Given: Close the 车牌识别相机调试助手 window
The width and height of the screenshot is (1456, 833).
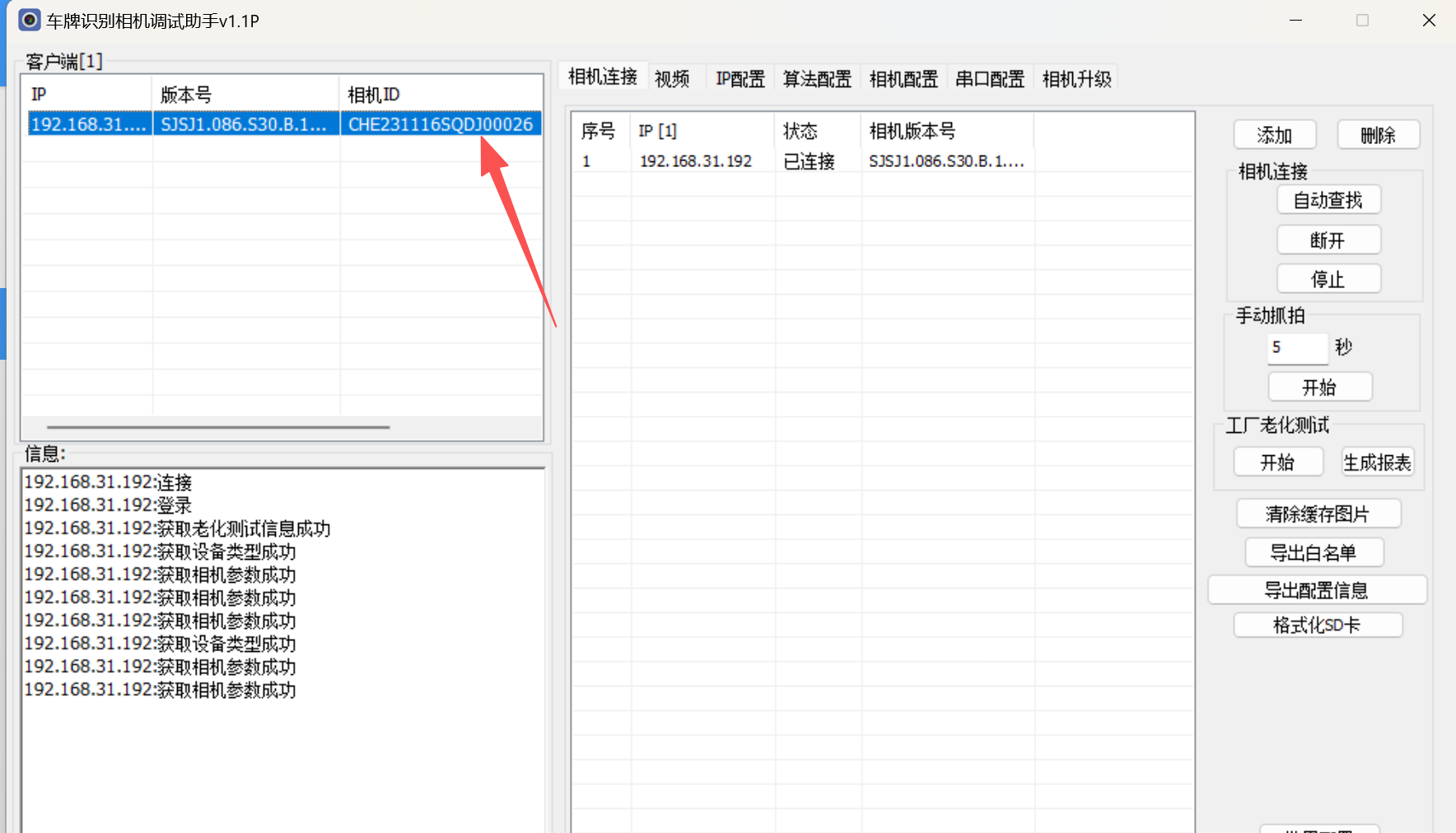Looking at the screenshot, I should 1429,21.
